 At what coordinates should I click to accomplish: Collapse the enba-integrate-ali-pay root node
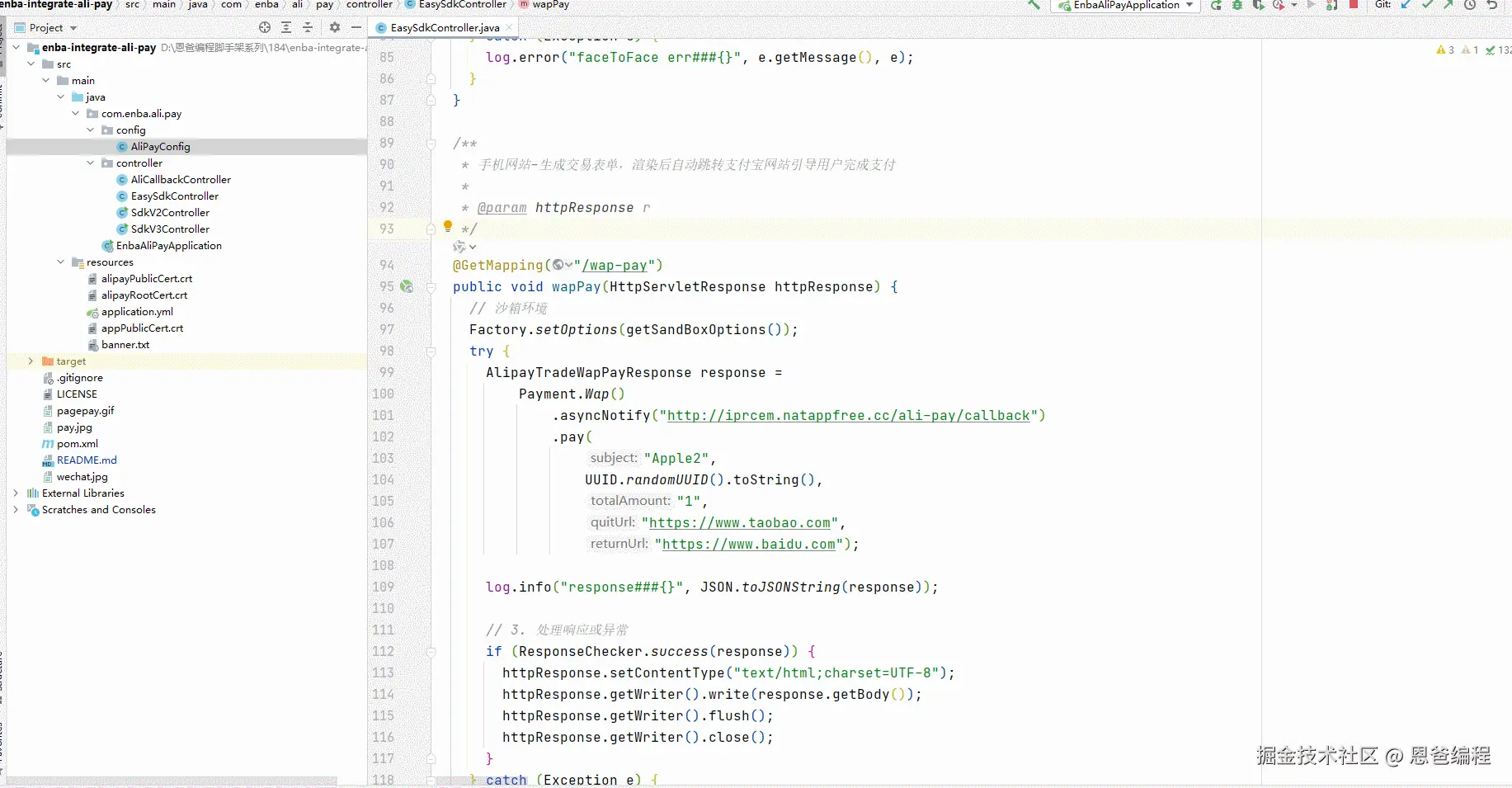(x=16, y=47)
